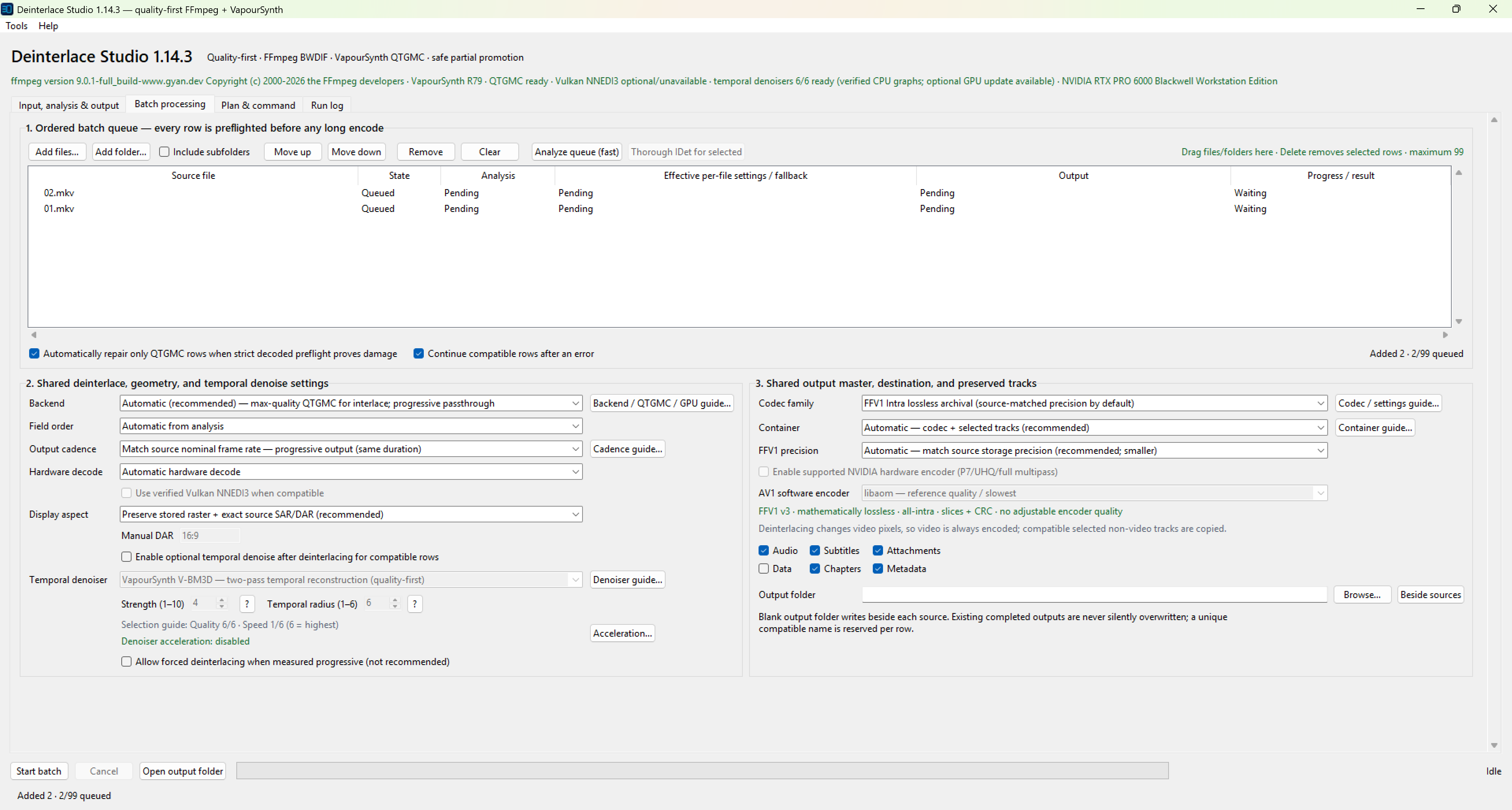Click the Temporal radius help question-mark button

[414, 604]
